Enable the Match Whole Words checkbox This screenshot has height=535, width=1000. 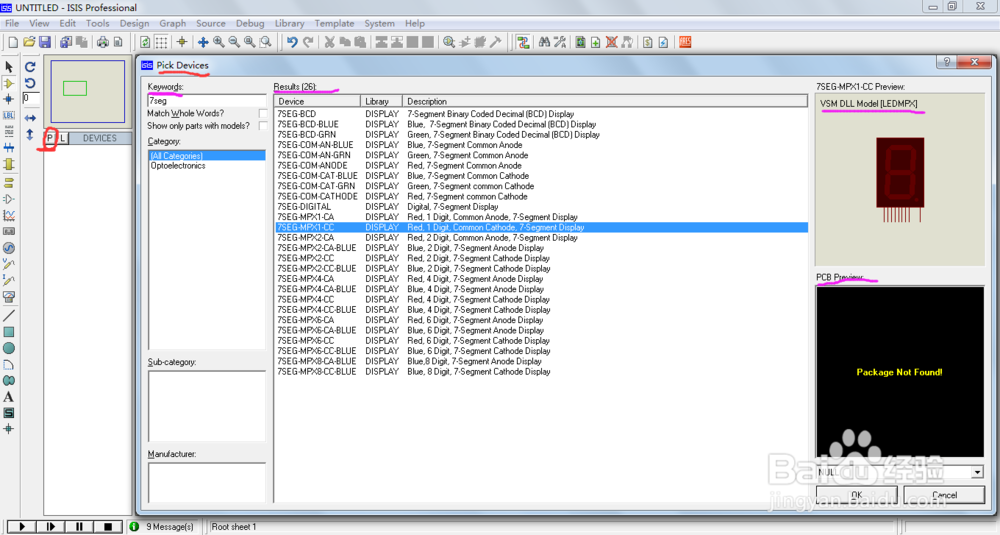263,114
